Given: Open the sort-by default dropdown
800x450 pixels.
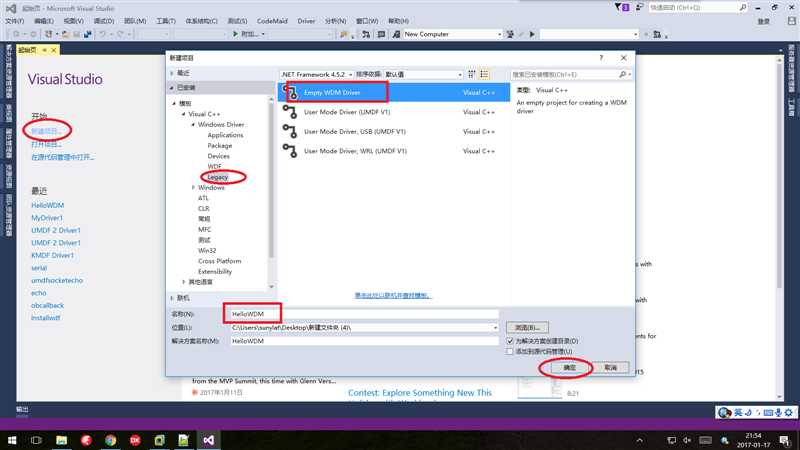Looking at the screenshot, I should tap(423, 74).
